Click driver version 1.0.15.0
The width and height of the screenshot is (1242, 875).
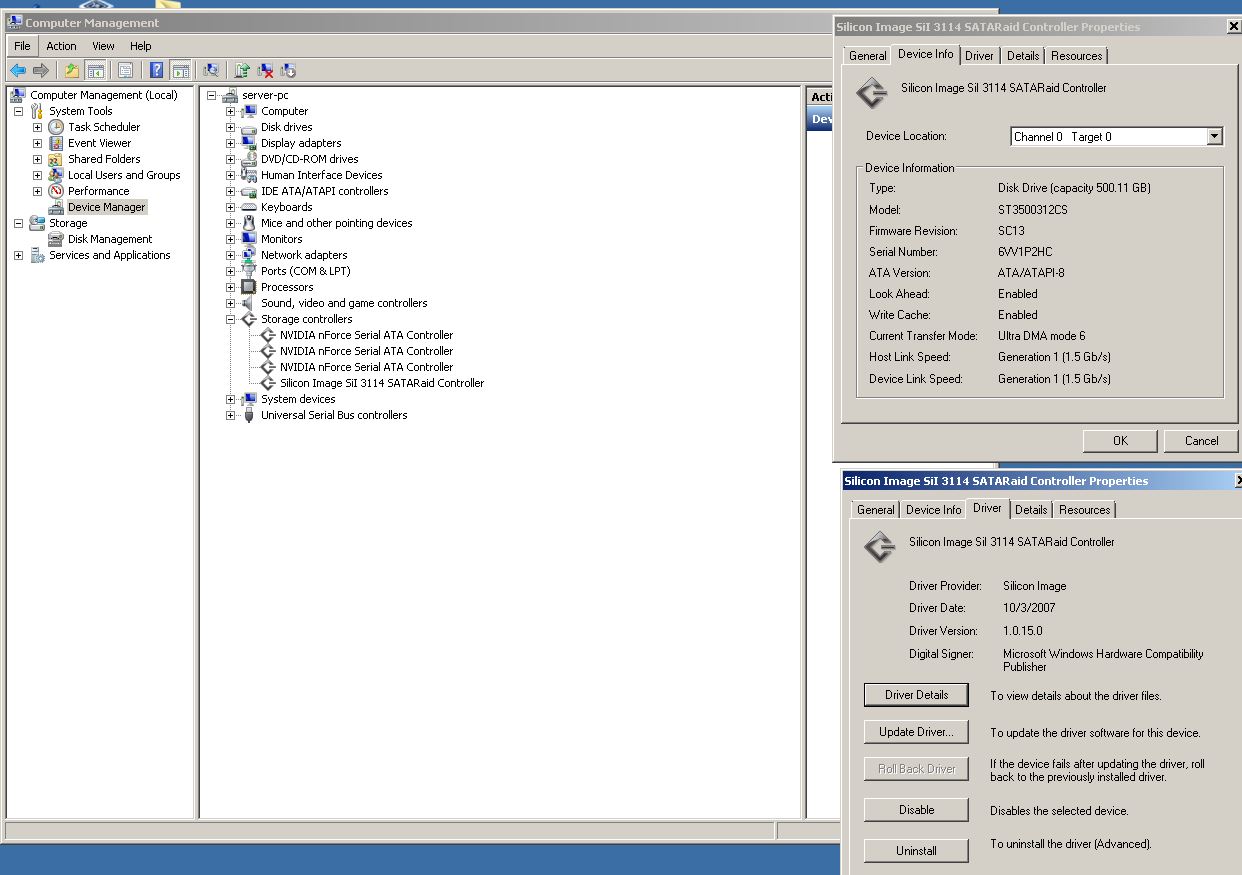[x=1022, y=631]
